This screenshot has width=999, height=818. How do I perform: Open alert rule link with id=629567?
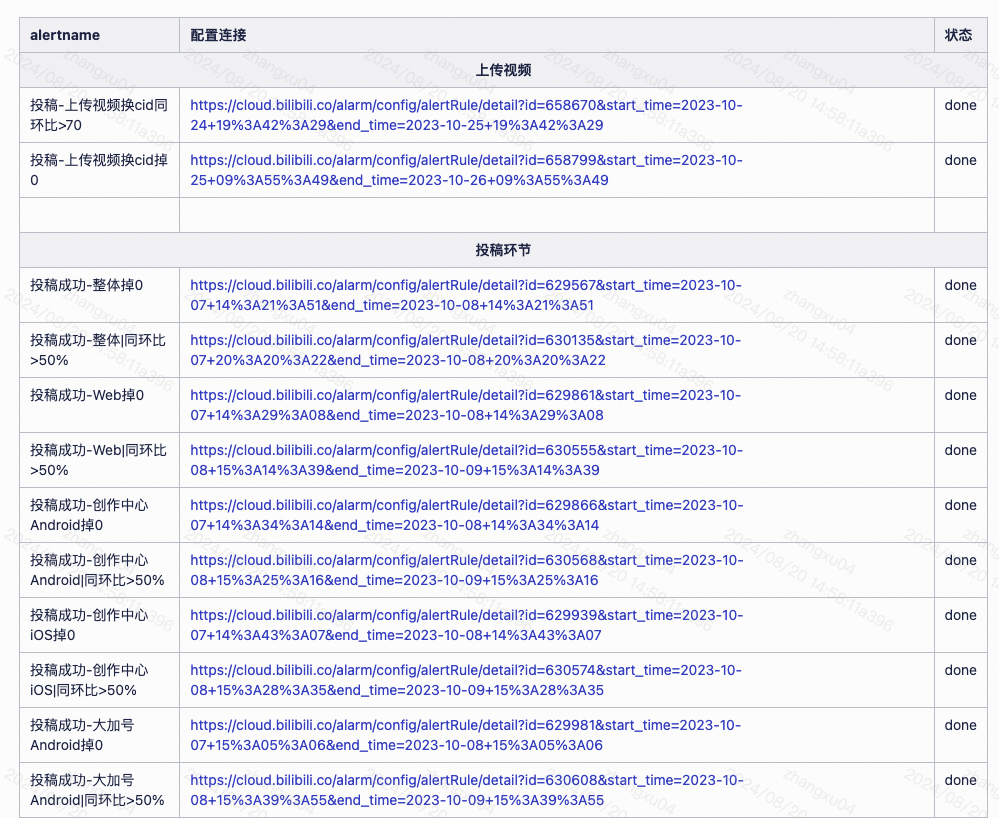click(466, 295)
